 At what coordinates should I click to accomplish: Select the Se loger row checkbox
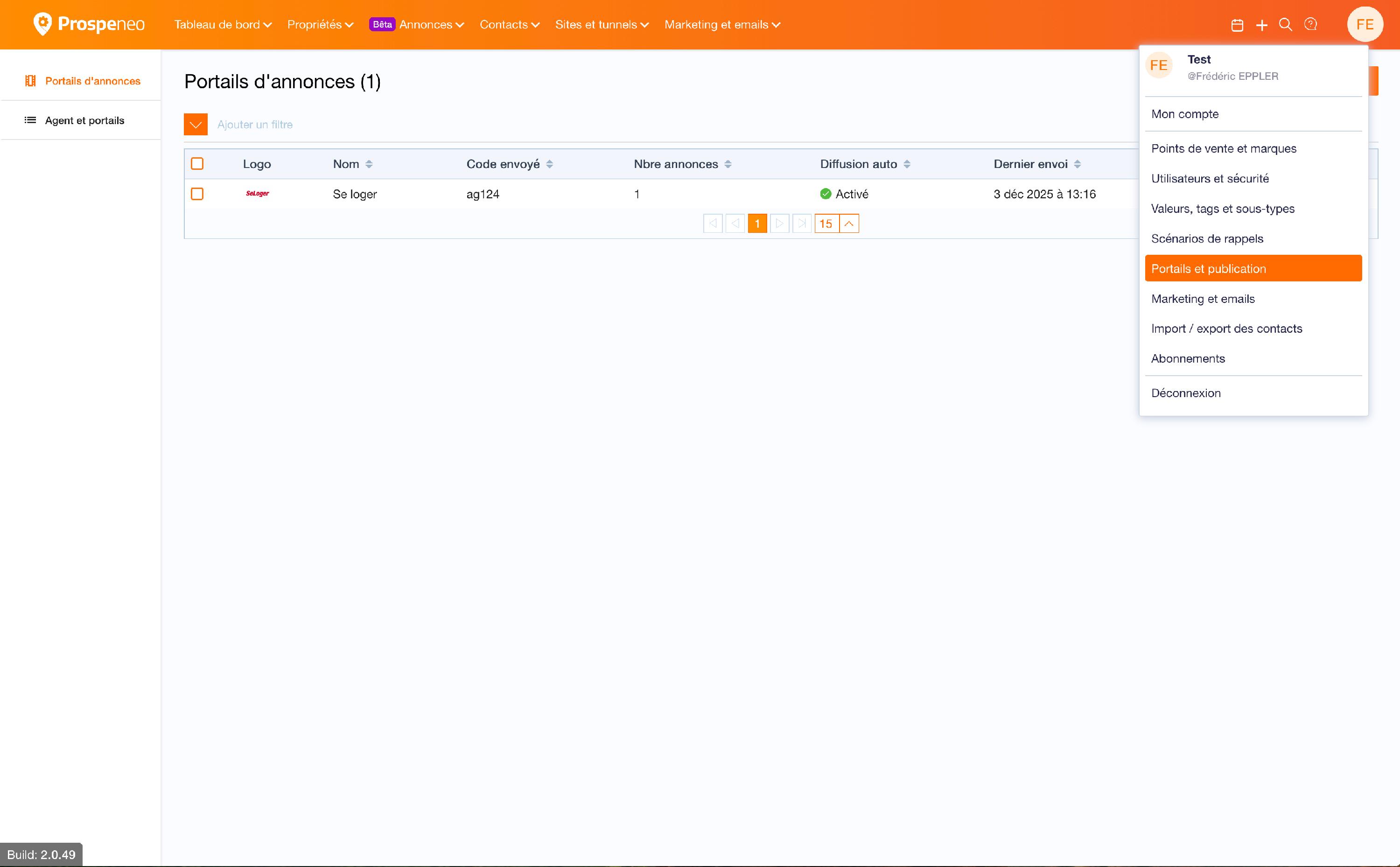tap(197, 194)
